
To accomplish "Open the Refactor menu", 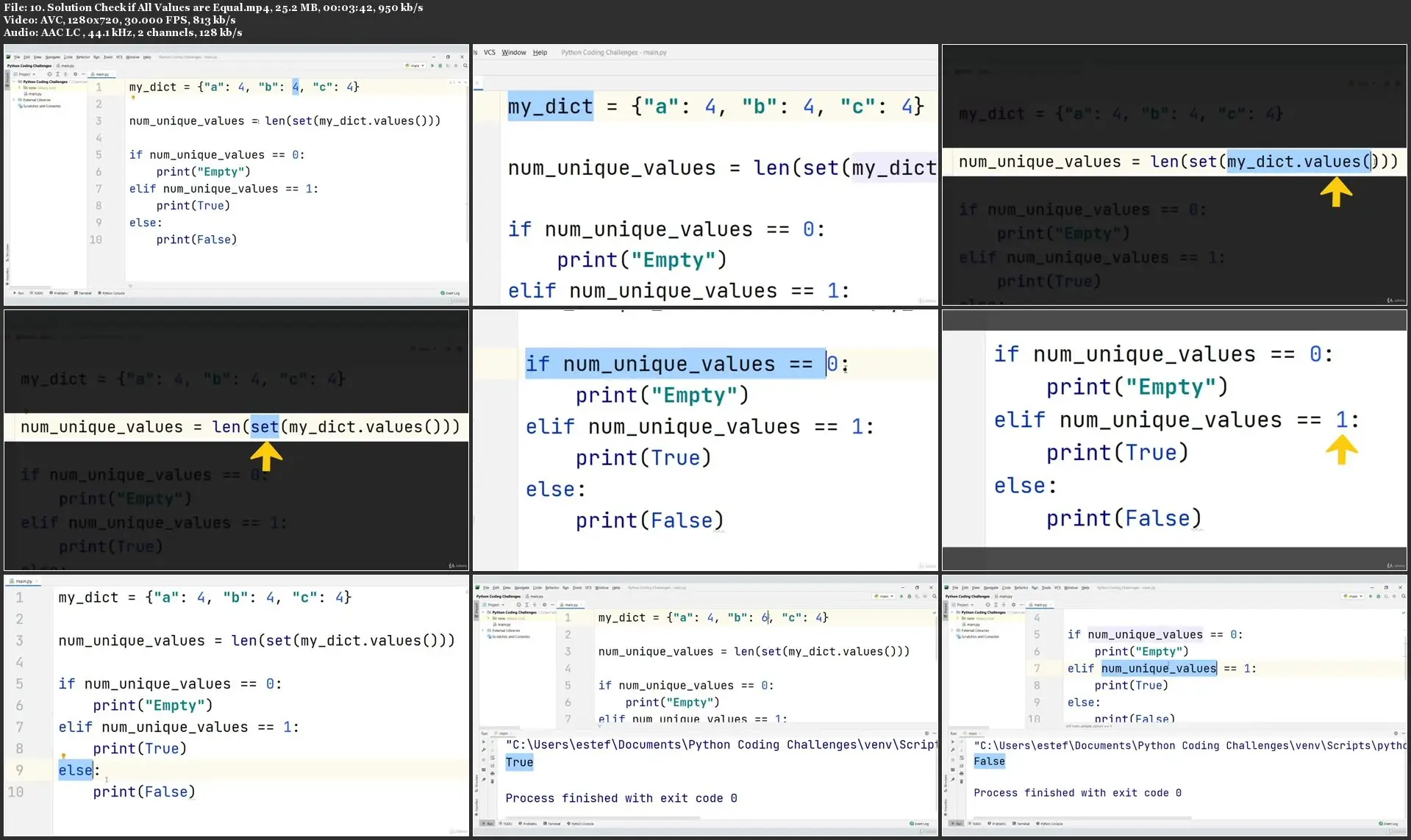I will coord(83,57).
